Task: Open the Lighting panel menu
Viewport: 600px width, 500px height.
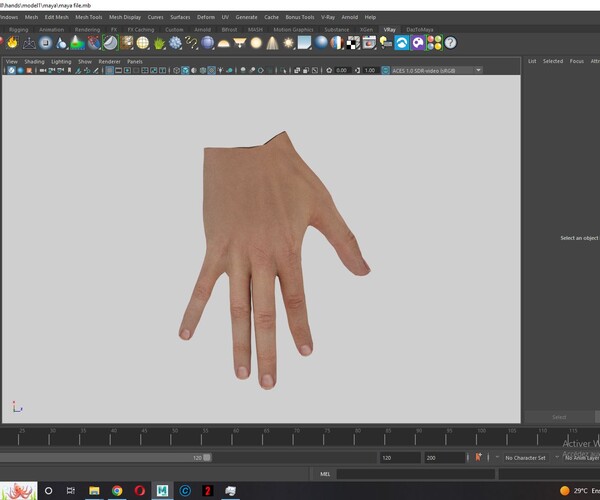Action: click(x=61, y=62)
